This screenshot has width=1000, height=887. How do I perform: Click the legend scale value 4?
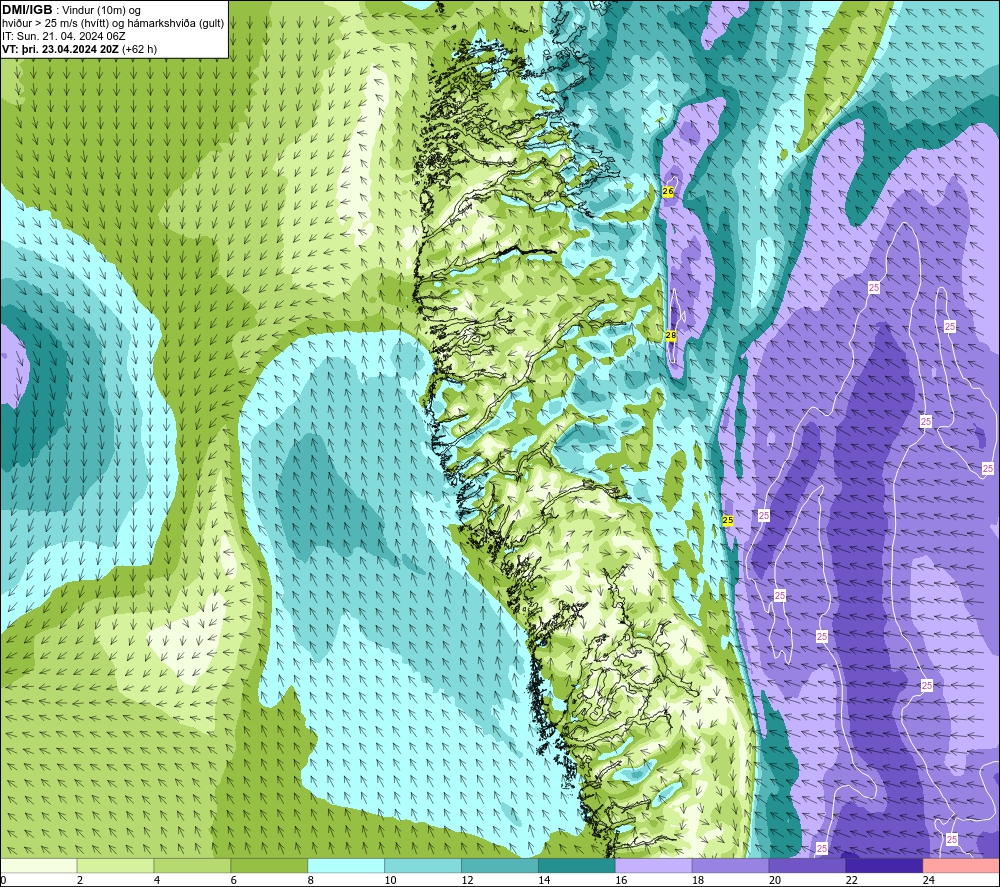[157, 880]
